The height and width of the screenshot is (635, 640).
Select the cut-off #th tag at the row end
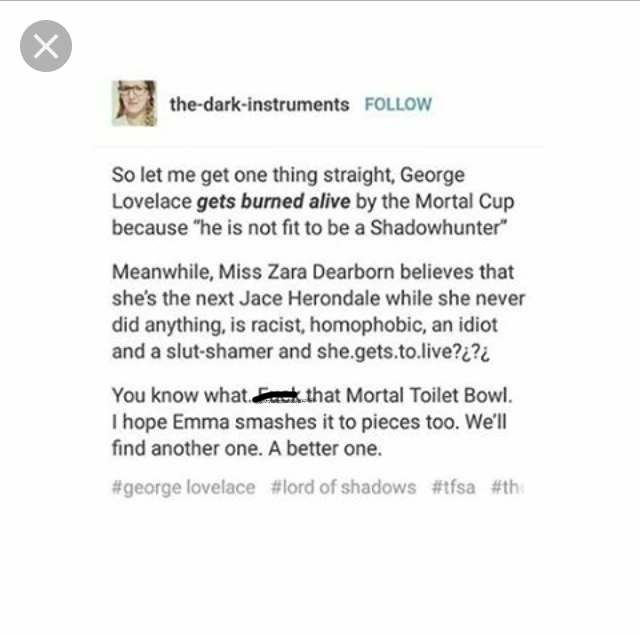507,487
